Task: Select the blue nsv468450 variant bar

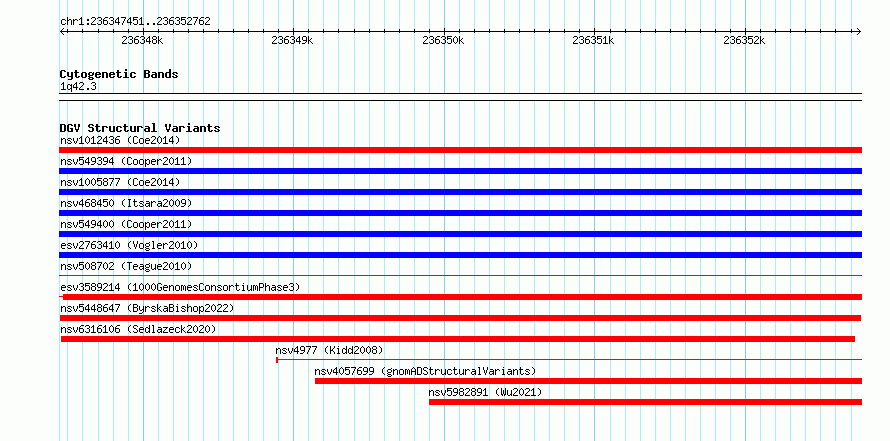Action: click(460, 213)
